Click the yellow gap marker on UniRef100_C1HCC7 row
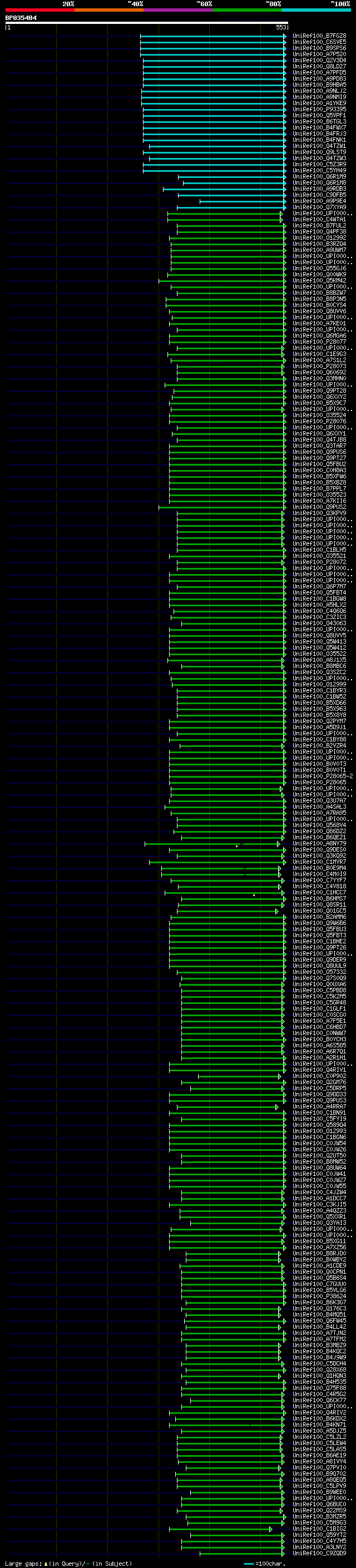The height and width of the screenshot is (1568, 356). (254, 895)
